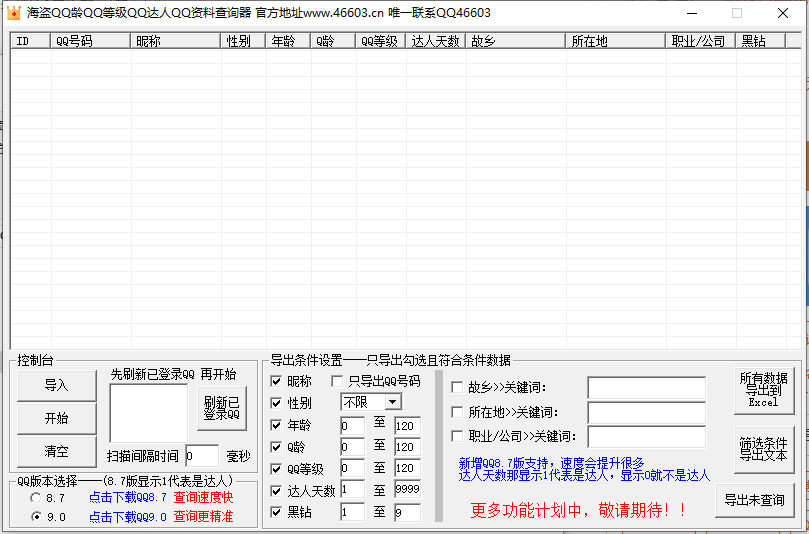Click the ID column header
809x534 pixels.
click(31, 41)
